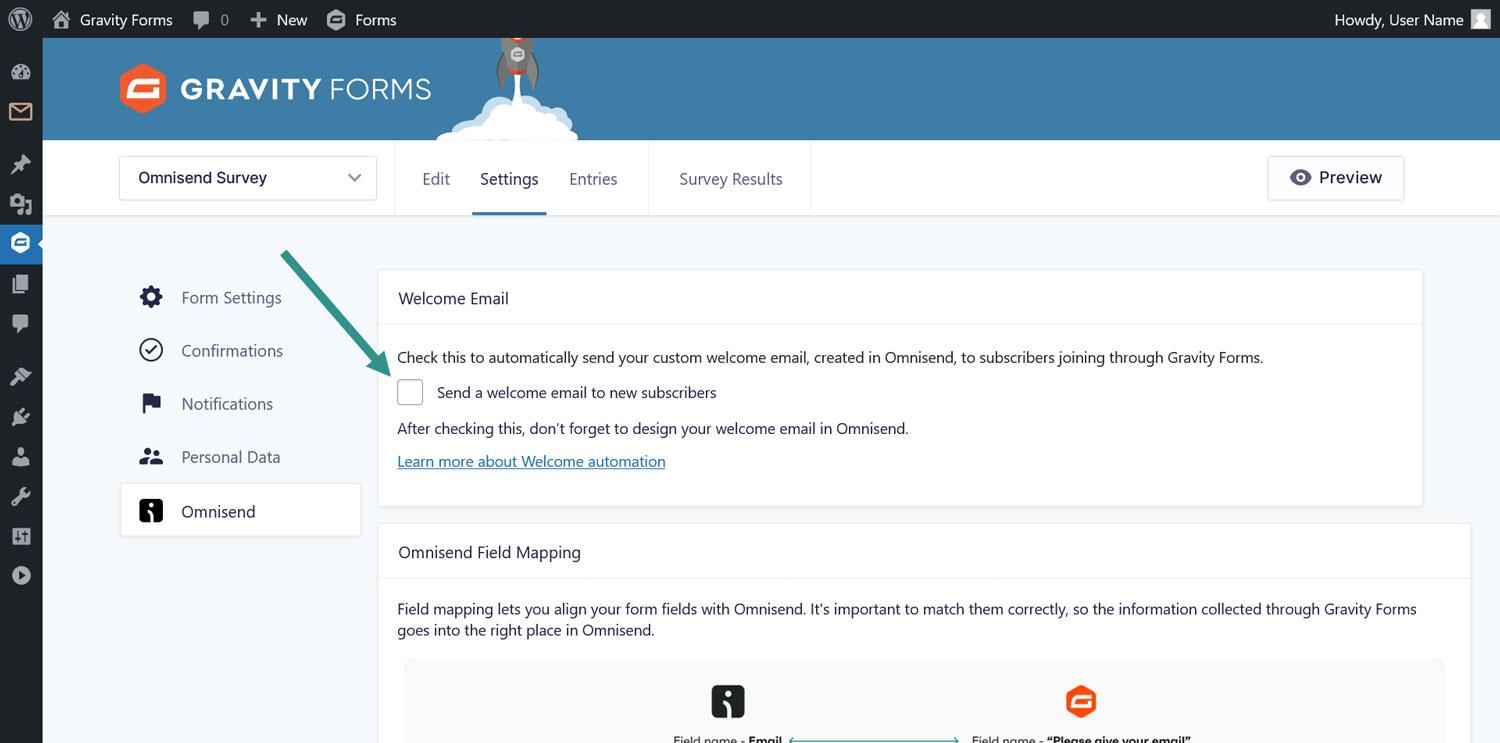This screenshot has width=1500, height=743.
Task: Click the Preview button
Action: [x=1336, y=178]
